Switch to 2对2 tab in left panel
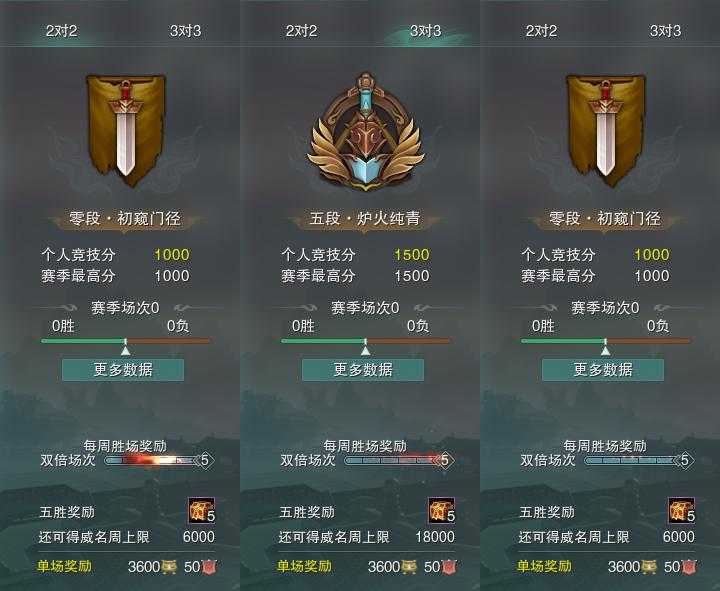 click(62, 31)
